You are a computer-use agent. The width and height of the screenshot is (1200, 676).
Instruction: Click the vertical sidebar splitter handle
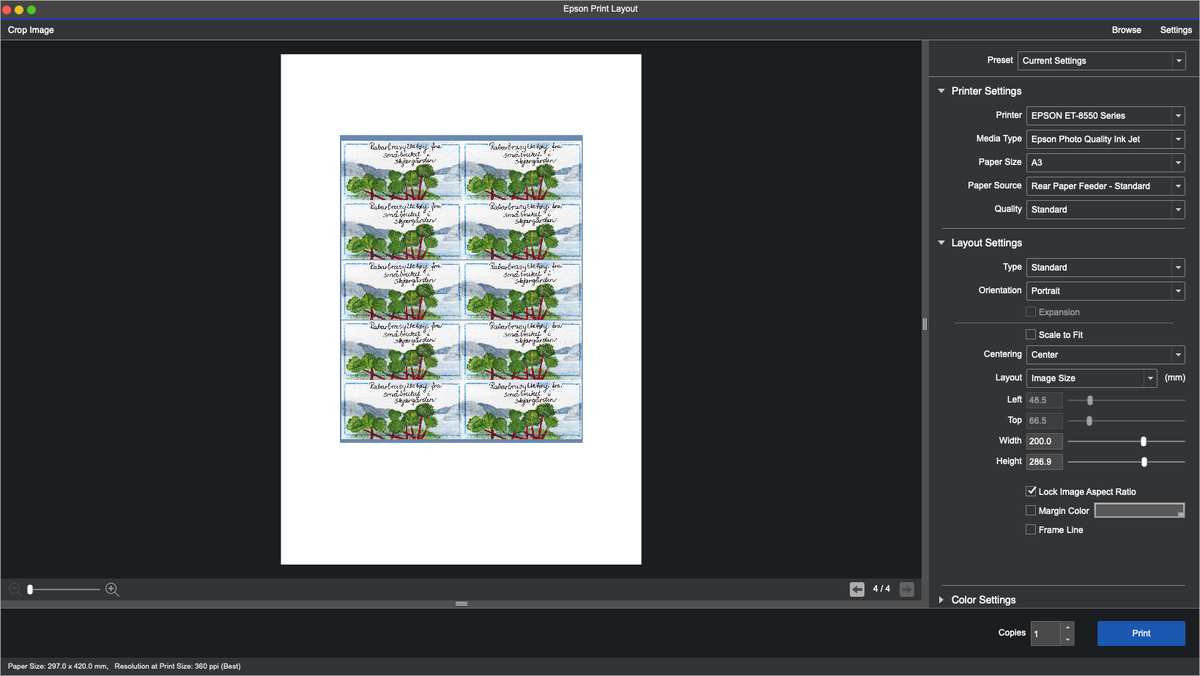(925, 324)
